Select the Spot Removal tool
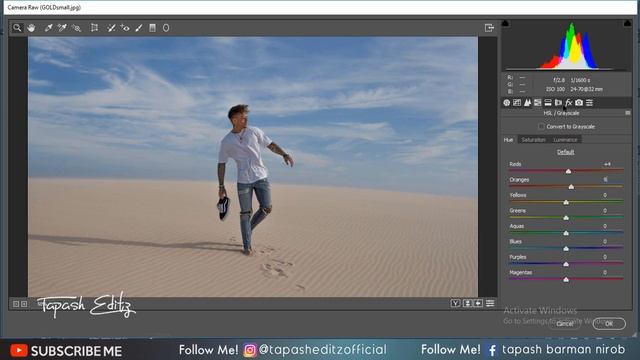Image resolution: width=640 pixels, height=360 pixels. (x=111, y=28)
